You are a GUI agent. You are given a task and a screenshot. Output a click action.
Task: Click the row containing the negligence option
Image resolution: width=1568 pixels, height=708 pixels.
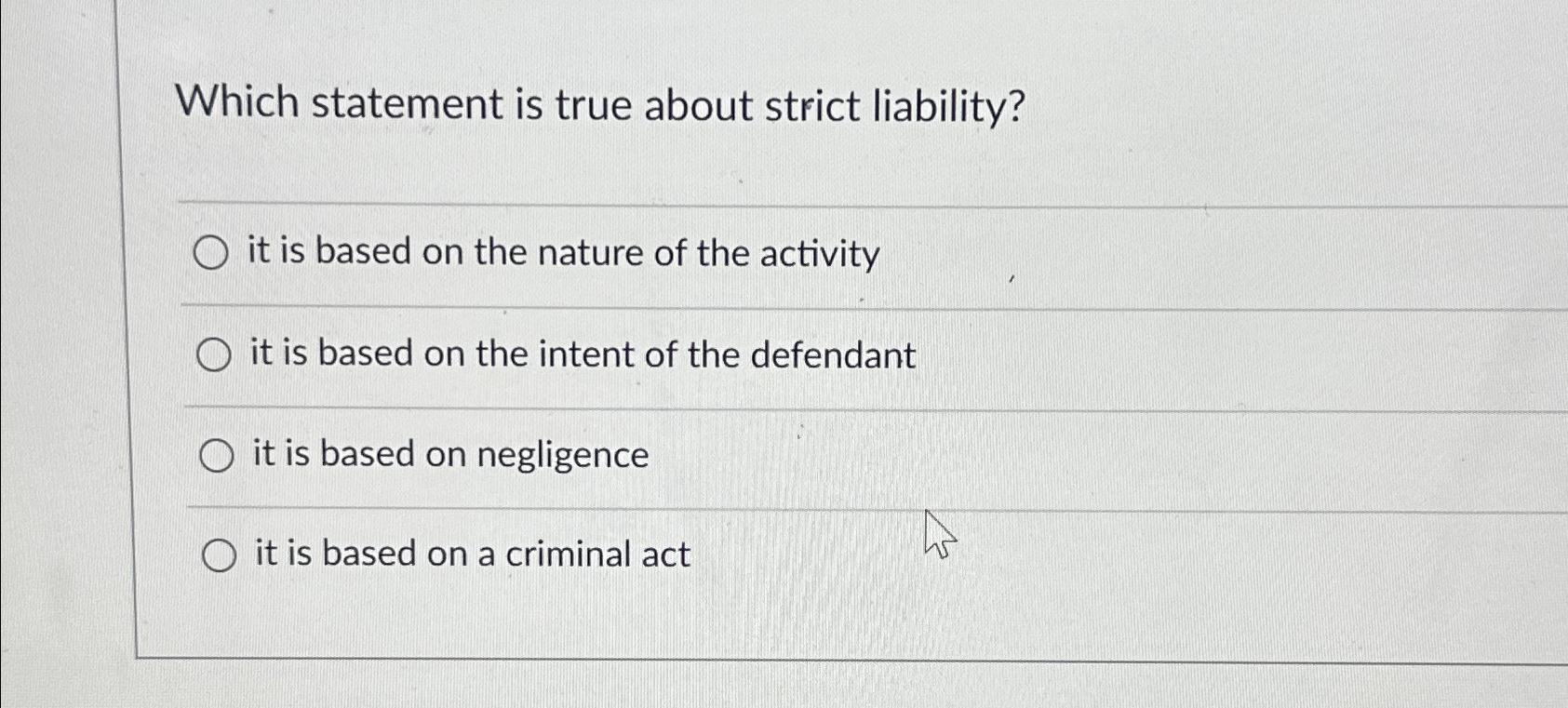651,455
